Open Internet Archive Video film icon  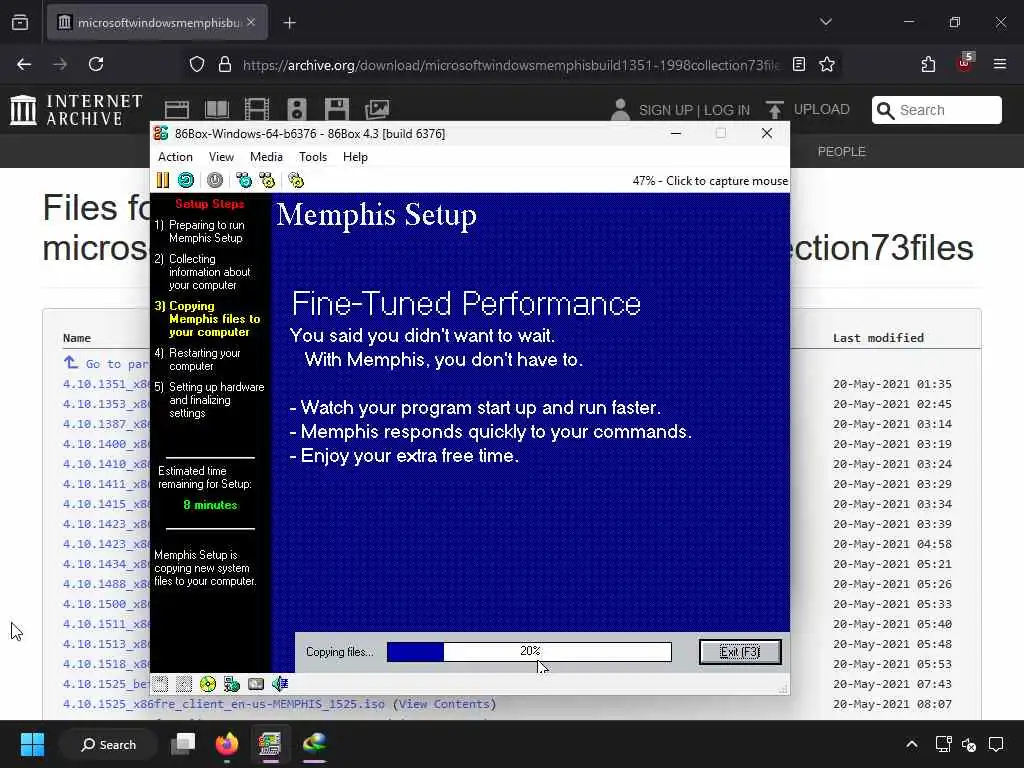tap(257, 110)
